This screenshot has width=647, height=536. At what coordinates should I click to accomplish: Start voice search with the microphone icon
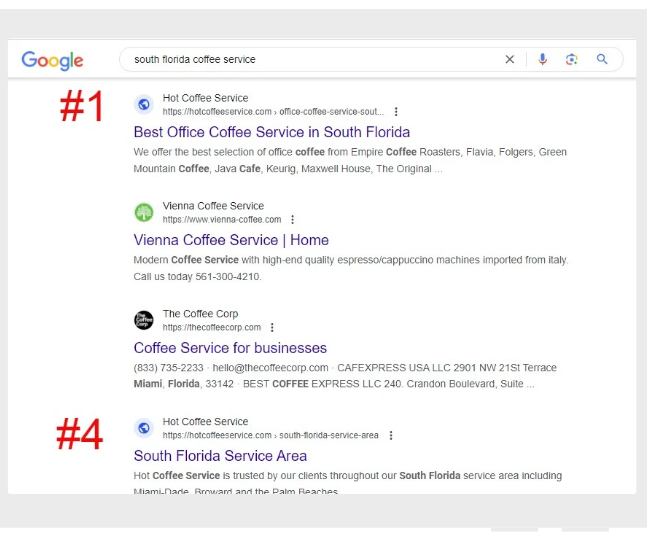tap(542, 59)
